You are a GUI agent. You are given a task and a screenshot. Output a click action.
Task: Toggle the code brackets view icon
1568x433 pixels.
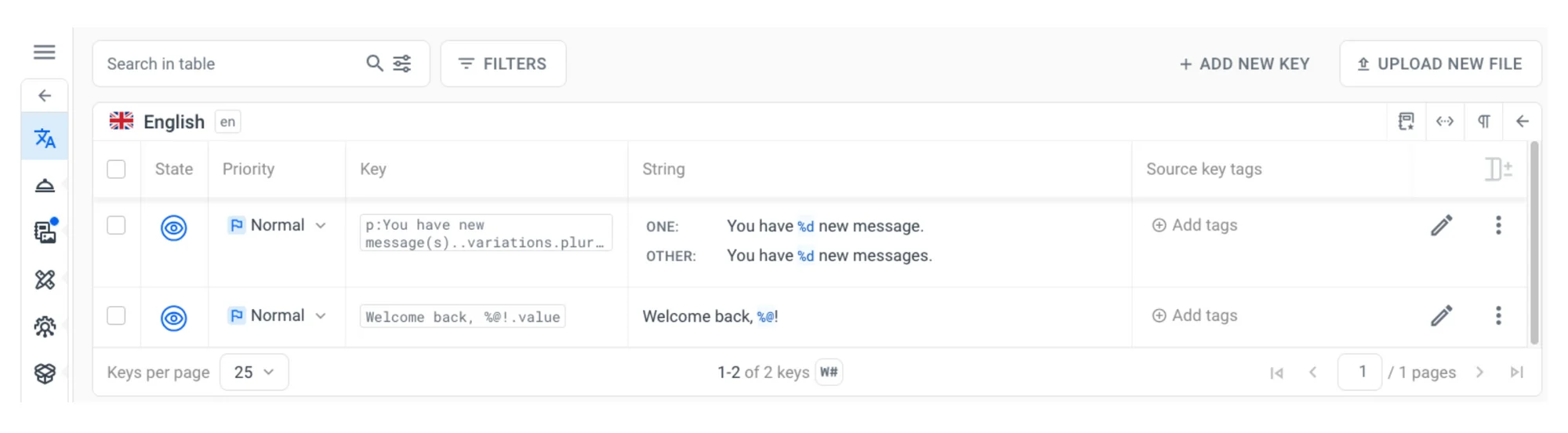pos(1444,122)
